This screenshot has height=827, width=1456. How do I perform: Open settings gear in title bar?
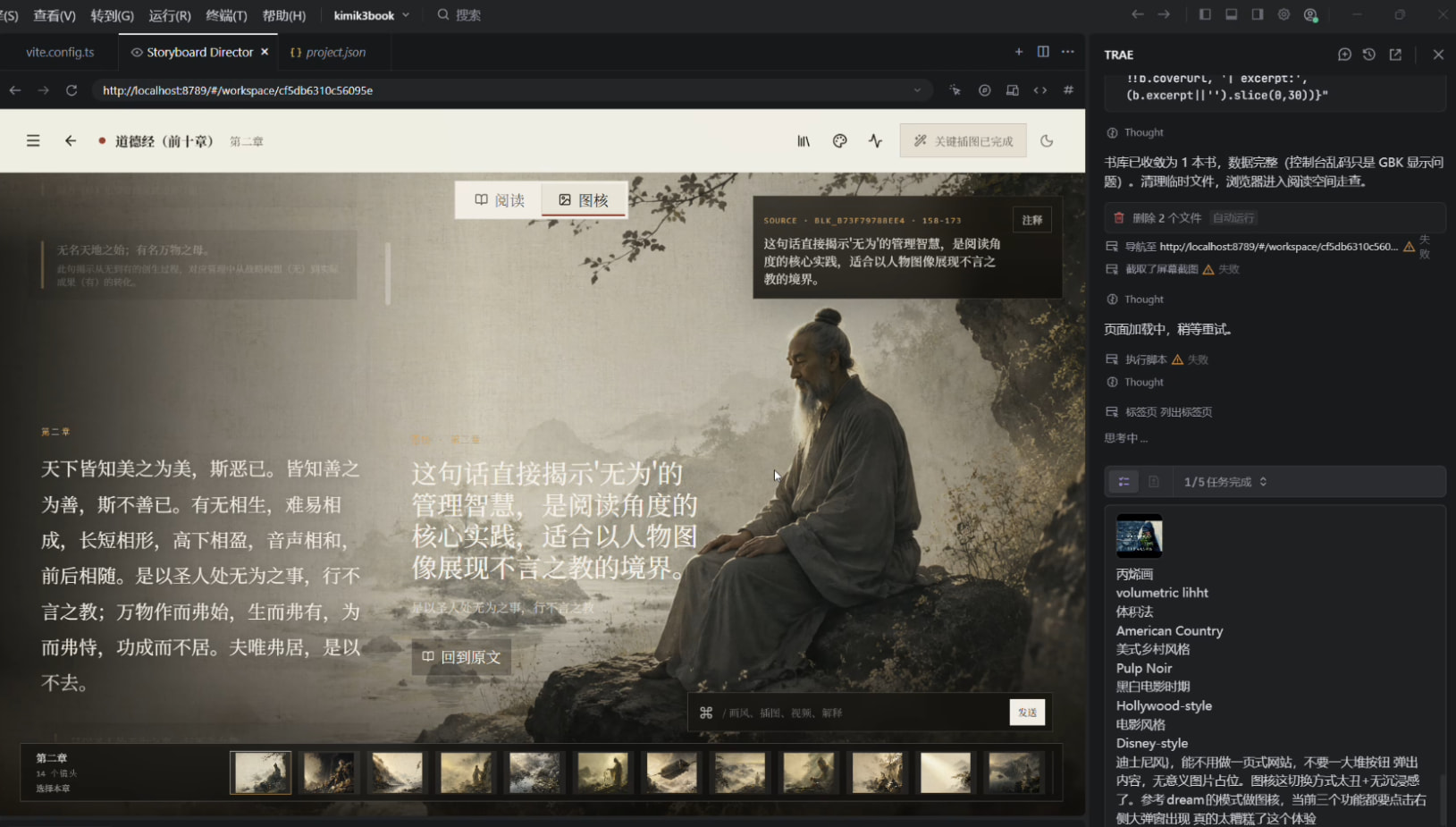tap(1283, 14)
